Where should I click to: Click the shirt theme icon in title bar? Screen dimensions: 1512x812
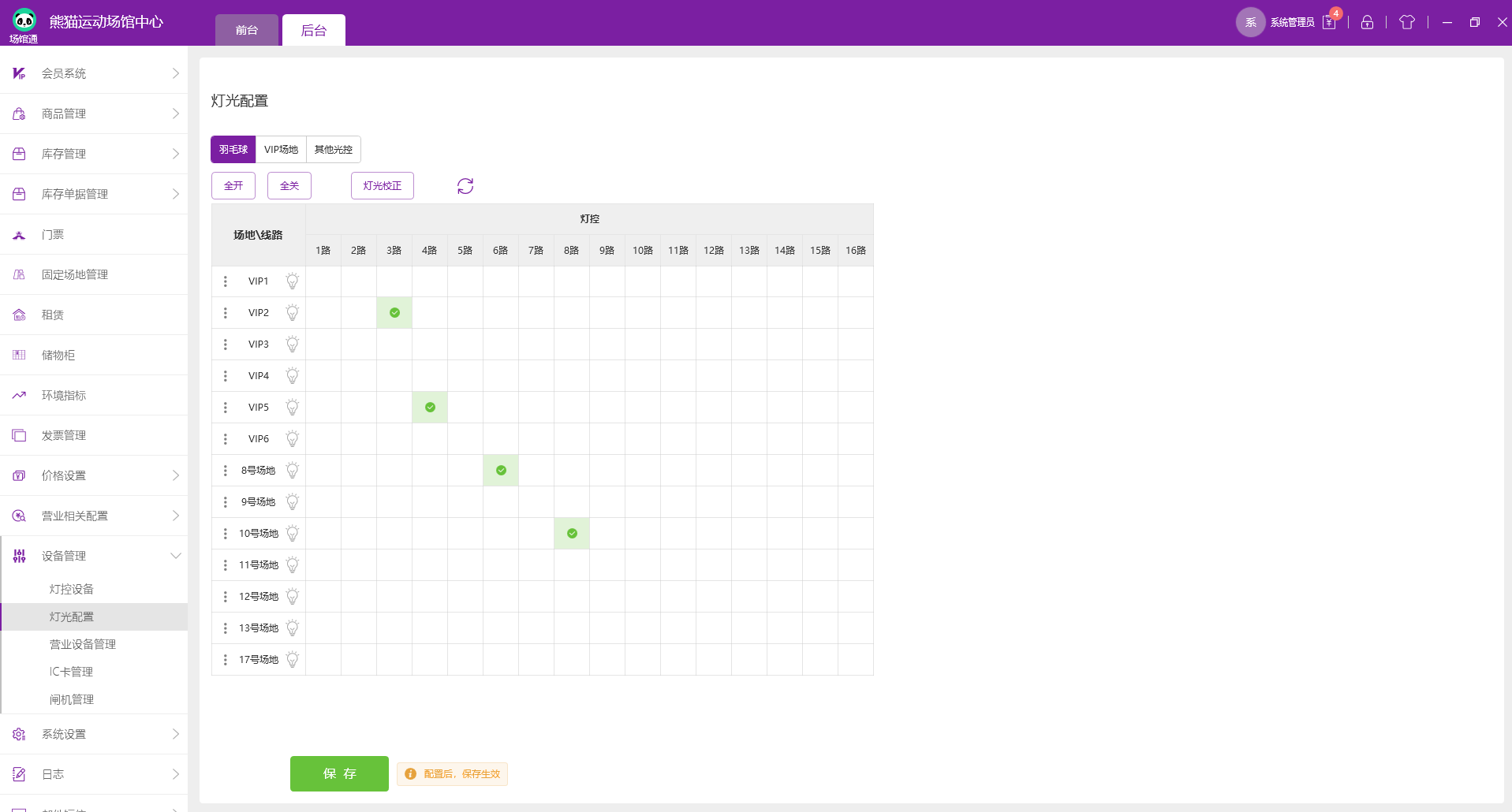click(x=1406, y=23)
